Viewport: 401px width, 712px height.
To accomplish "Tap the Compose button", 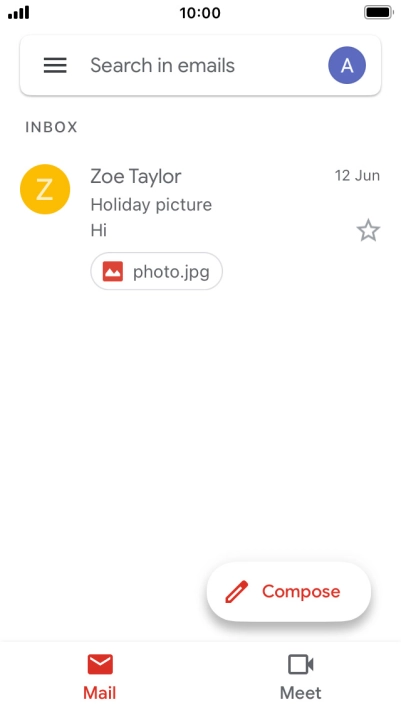I will [289, 591].
